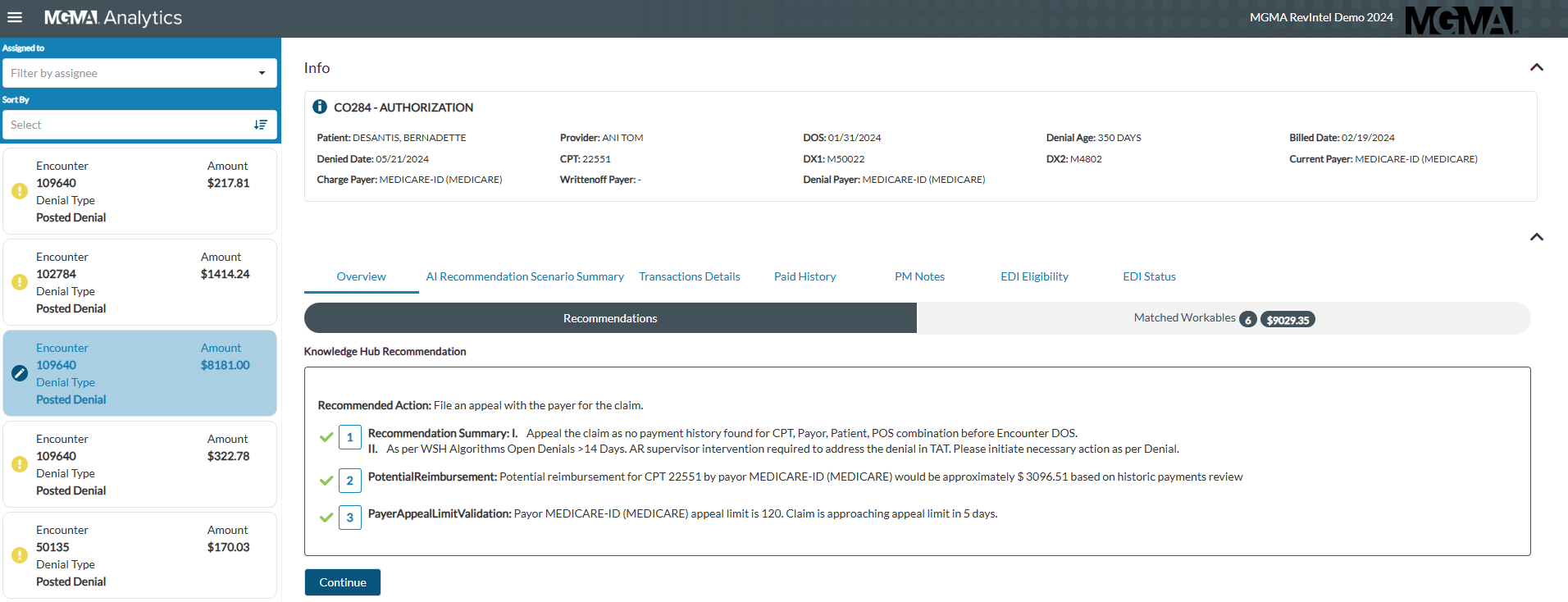Toggle checkmark for PotentialReimbursement item 2

coord(326,481)
